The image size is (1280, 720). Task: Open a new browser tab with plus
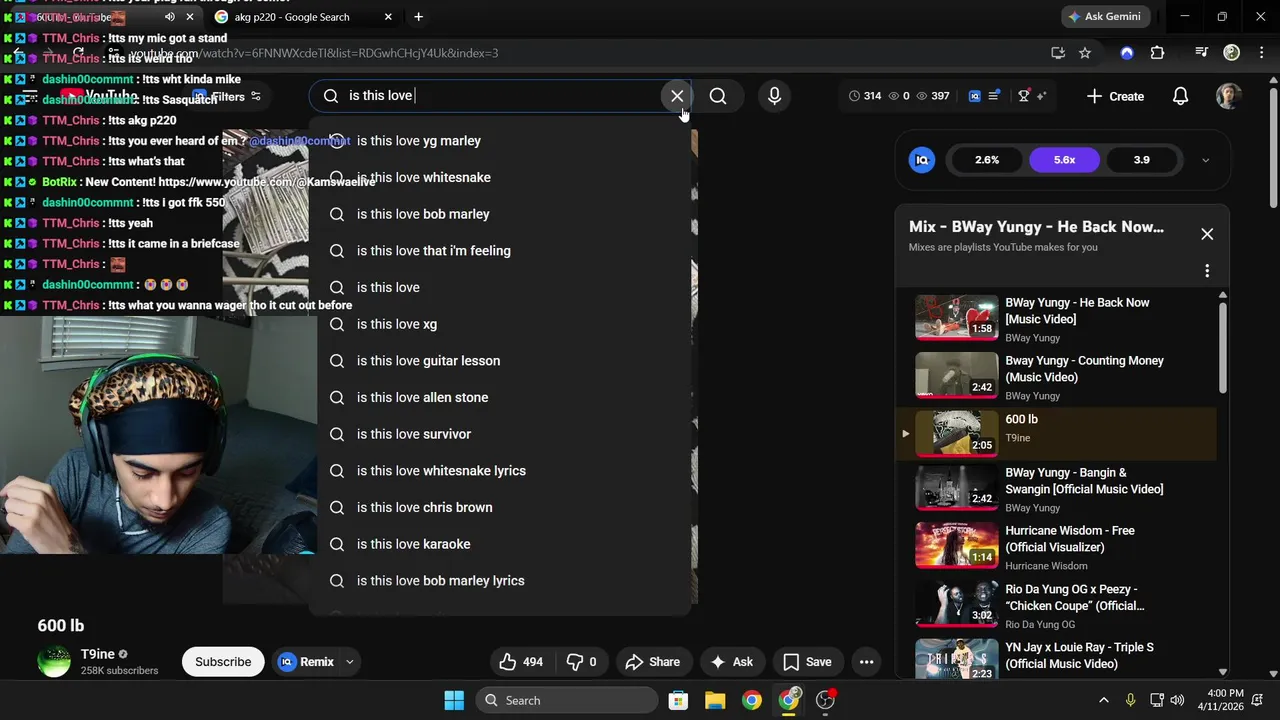418,17
